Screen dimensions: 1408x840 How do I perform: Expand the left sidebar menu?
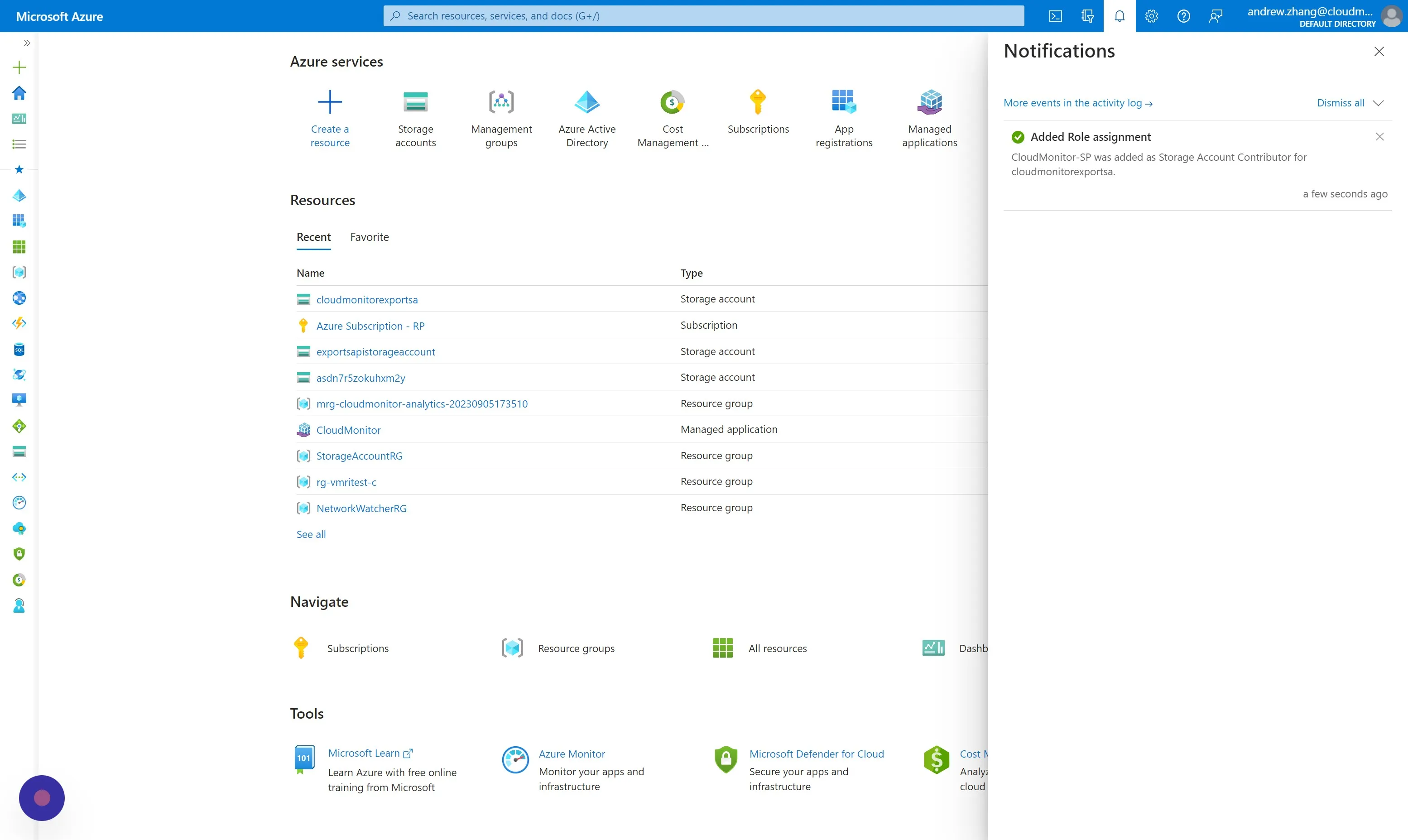27,43
